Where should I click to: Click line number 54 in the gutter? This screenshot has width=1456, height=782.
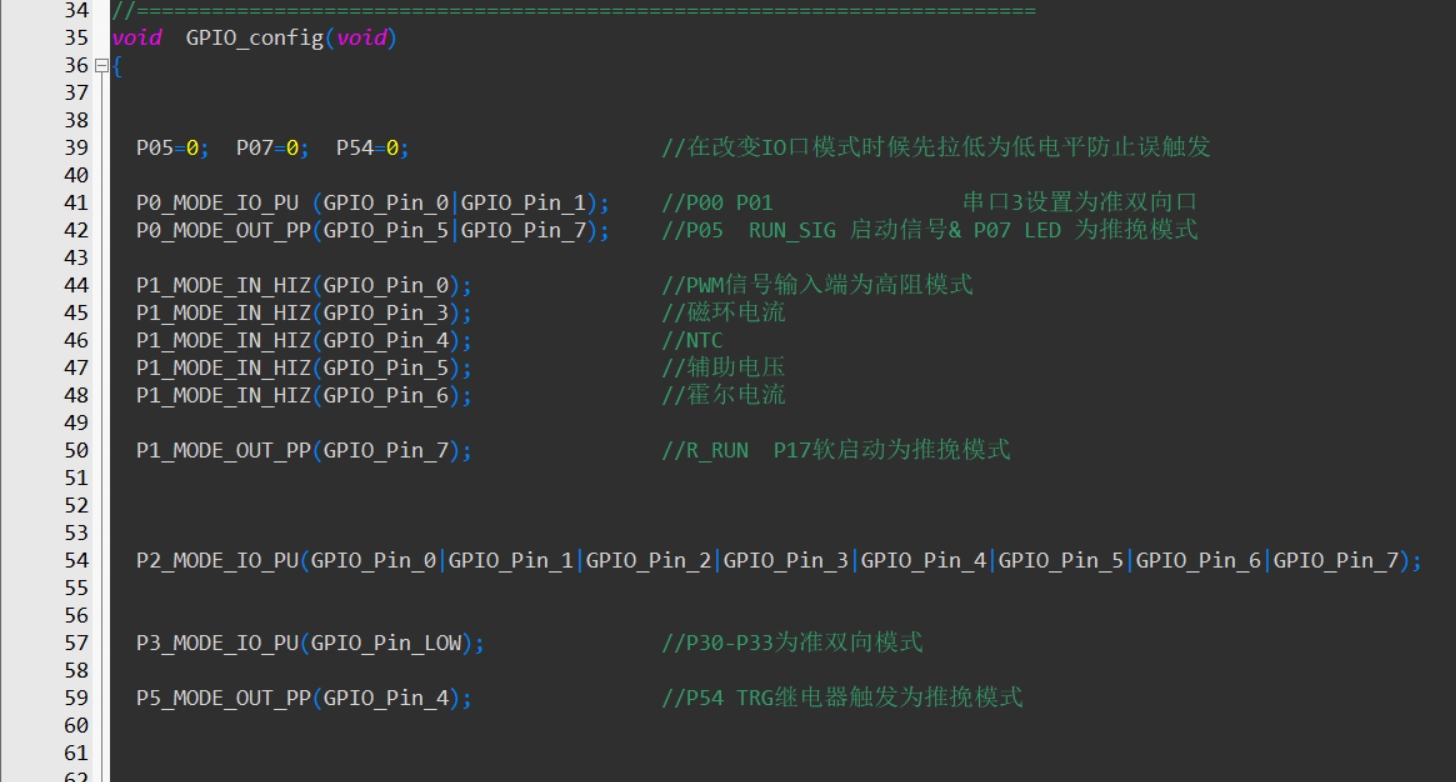point(77,560)
